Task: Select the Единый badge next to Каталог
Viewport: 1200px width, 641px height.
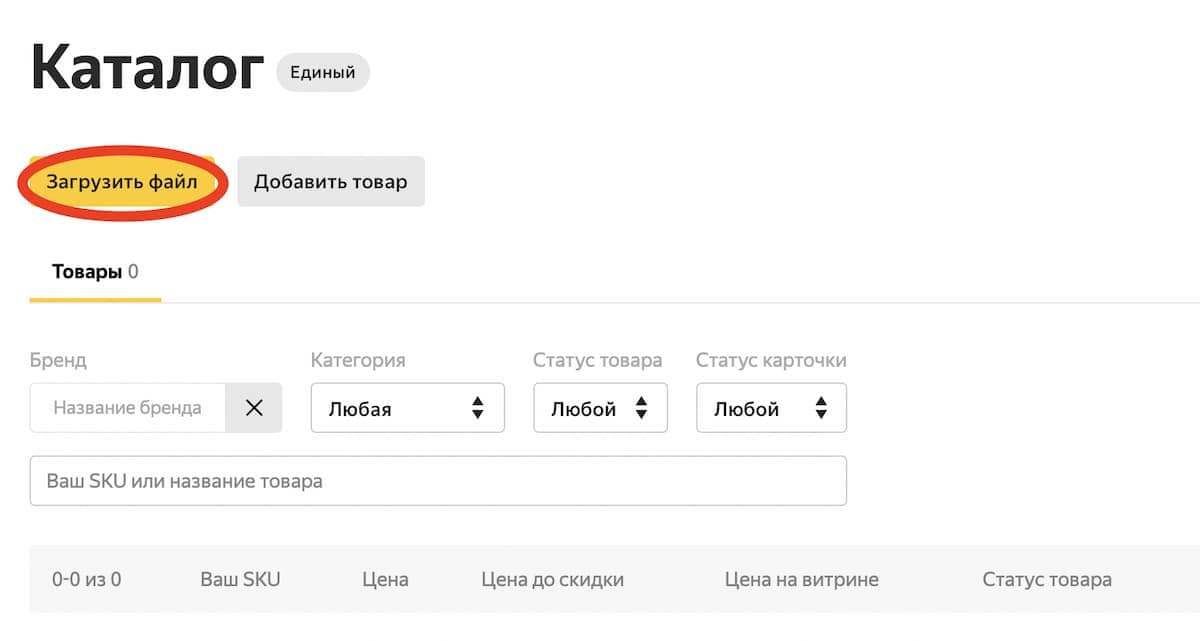Action: coord(322,71)
